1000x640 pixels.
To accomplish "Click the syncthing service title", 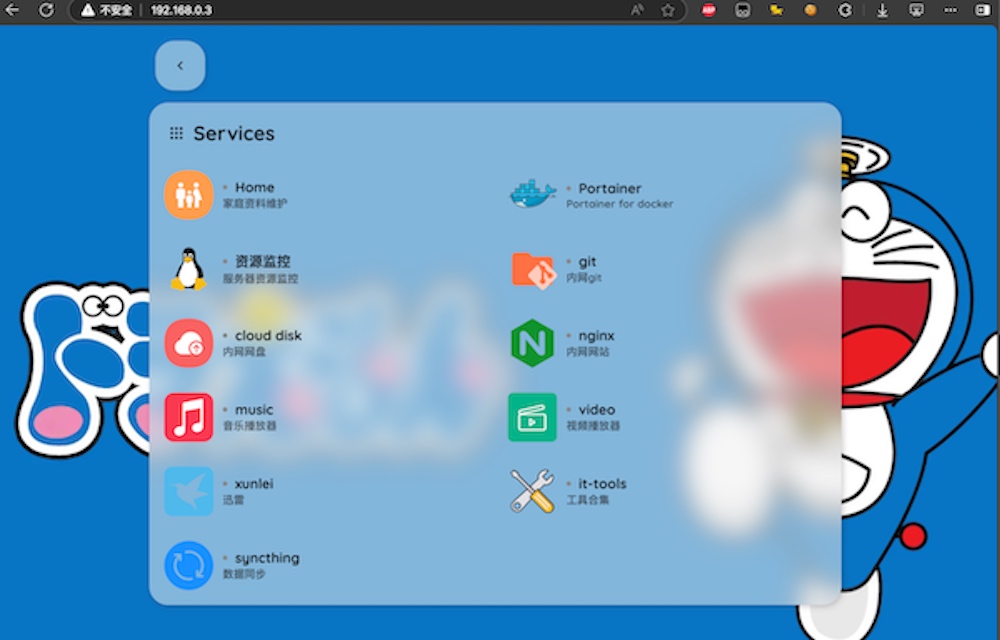I will [x=267, y=558].
